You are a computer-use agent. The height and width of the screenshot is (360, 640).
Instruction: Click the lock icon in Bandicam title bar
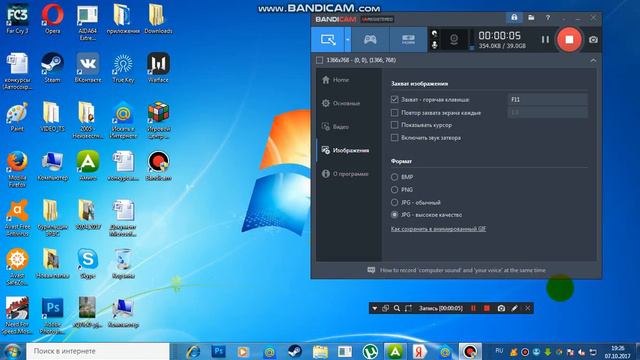514,18
